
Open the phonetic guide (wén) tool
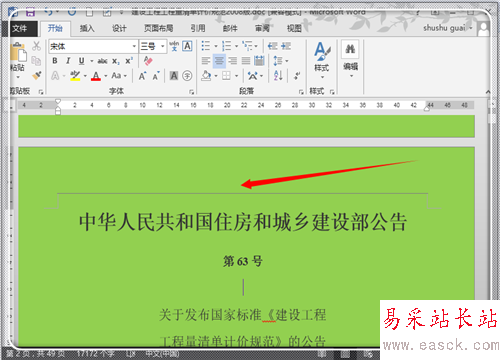174,46
